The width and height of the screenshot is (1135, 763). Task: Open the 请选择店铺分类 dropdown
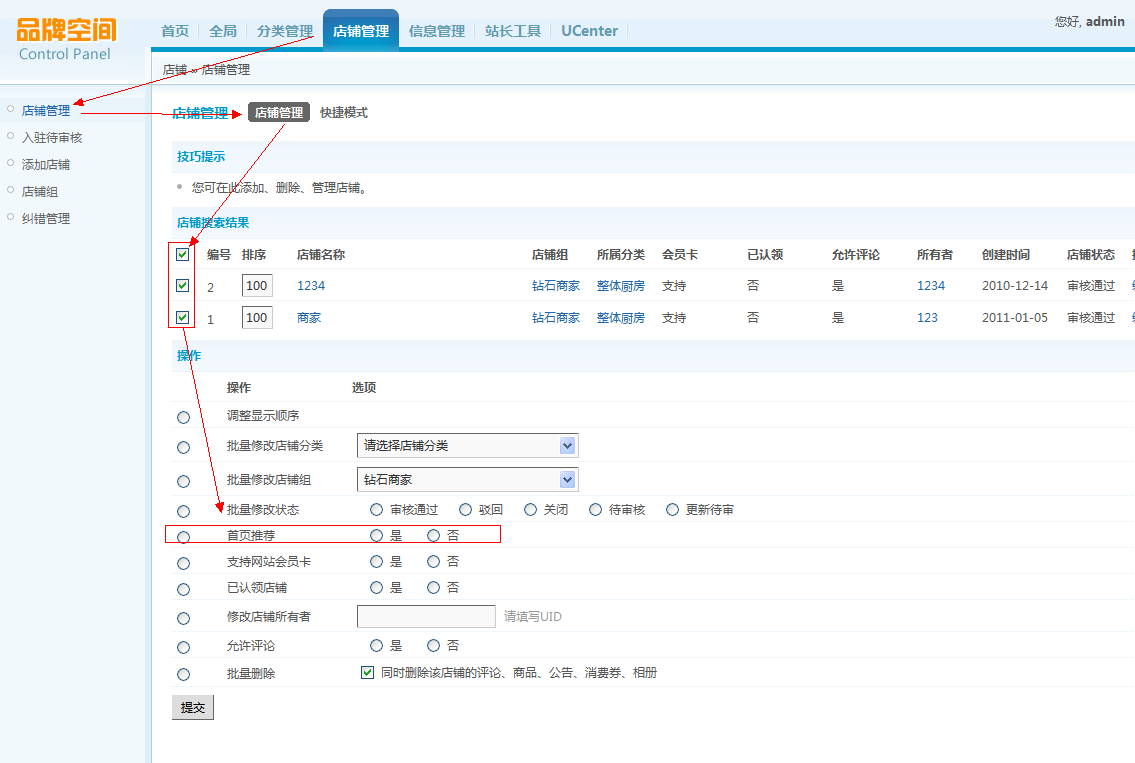coord(467,446)
